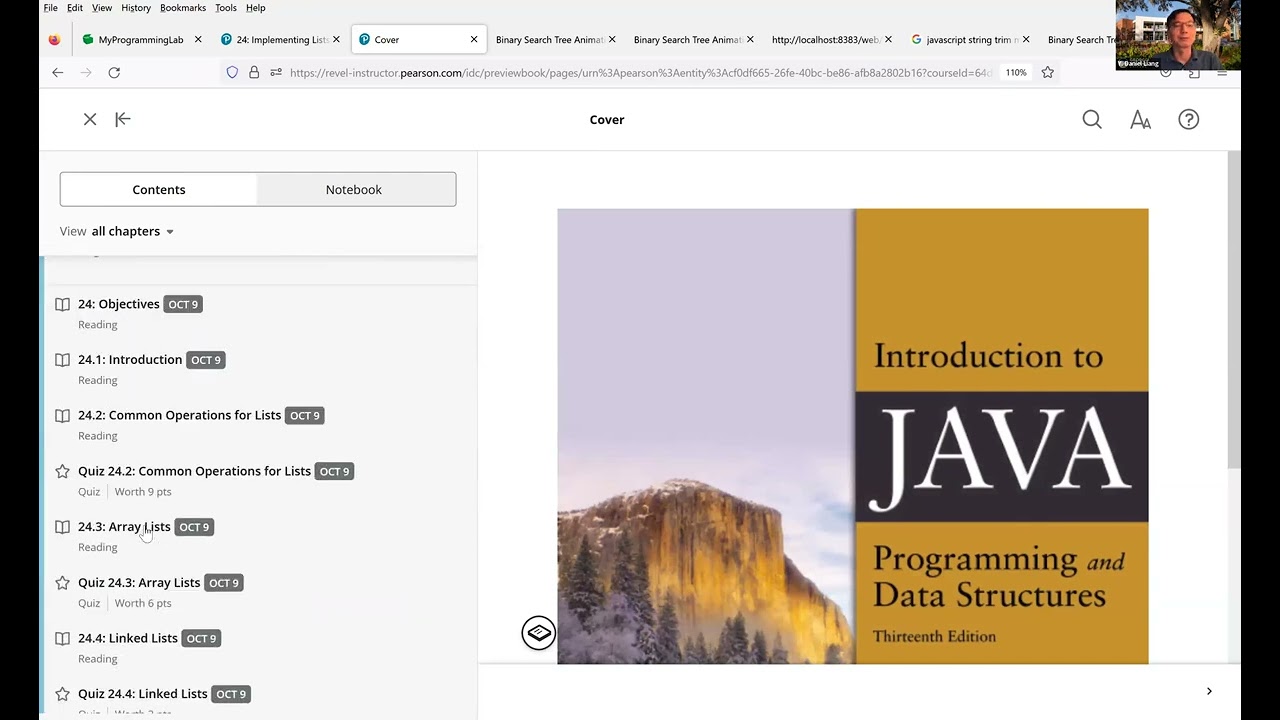Close the Cover browser tab
The height and width of the screenshot is (720, 1280).
(474, 40)
